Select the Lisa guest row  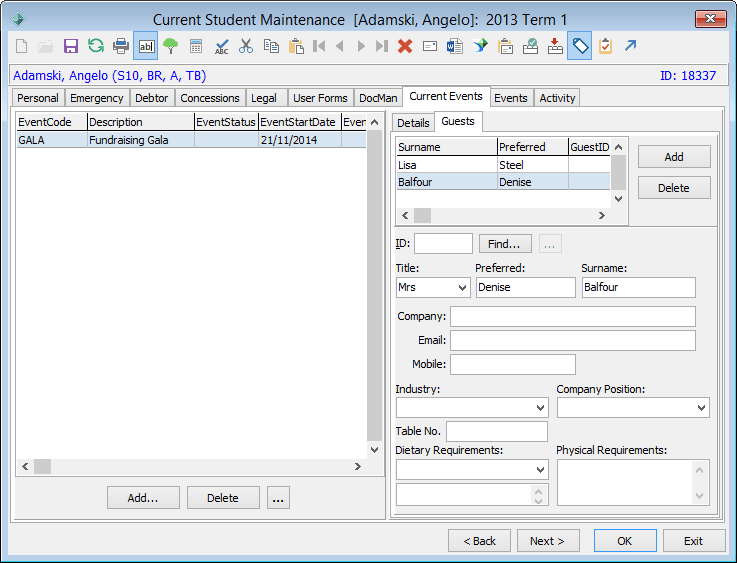coord(503,165)
